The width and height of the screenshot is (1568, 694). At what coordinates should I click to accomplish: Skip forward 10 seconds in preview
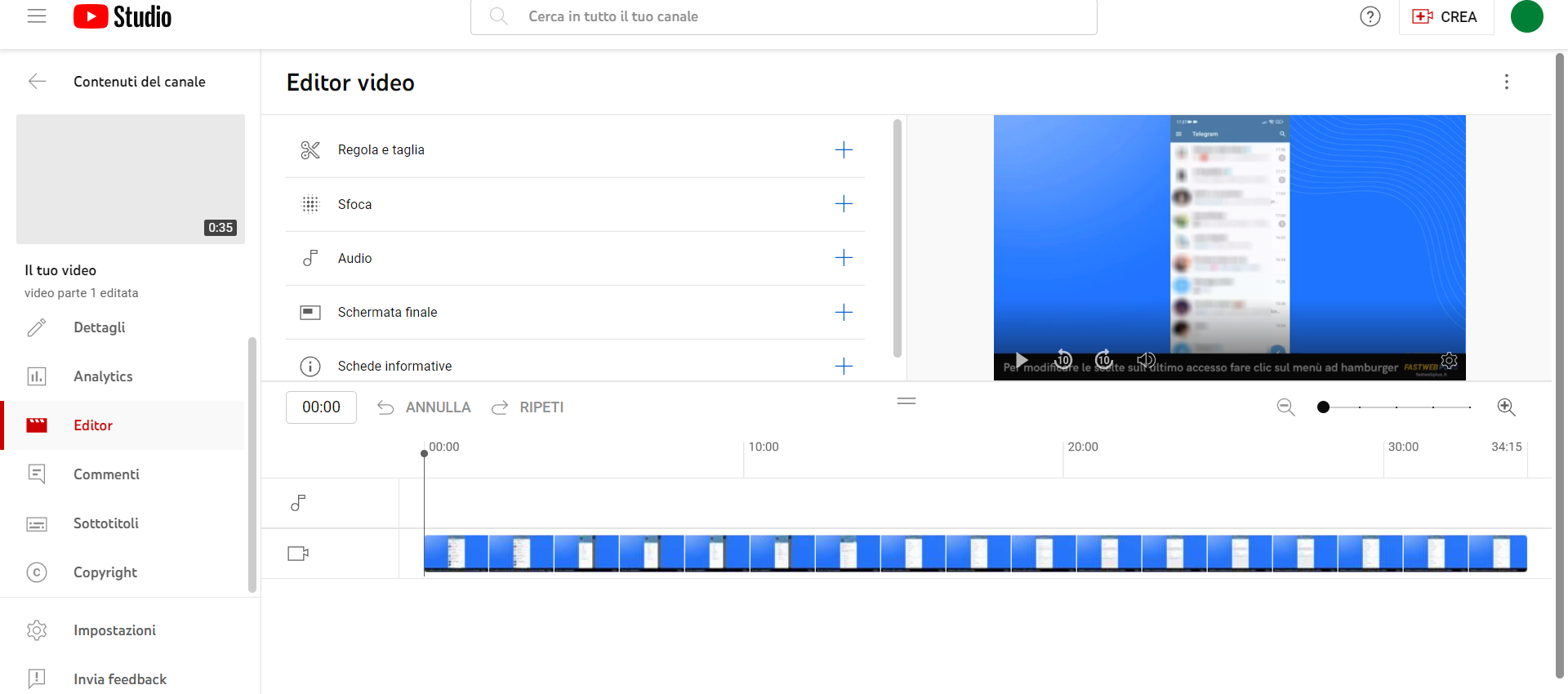pos(1103,359)
